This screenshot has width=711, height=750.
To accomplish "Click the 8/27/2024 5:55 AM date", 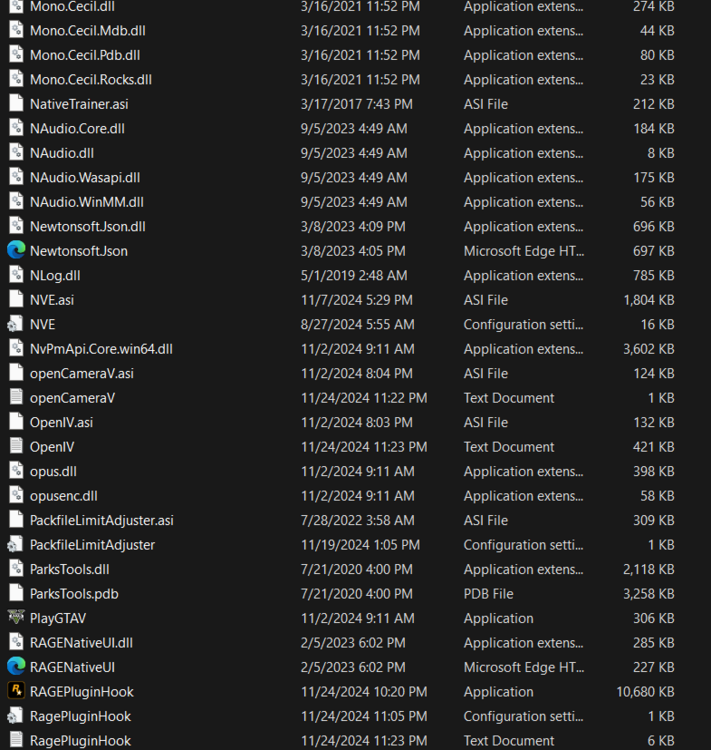I will pyautogui.click(x=357, y=324).
